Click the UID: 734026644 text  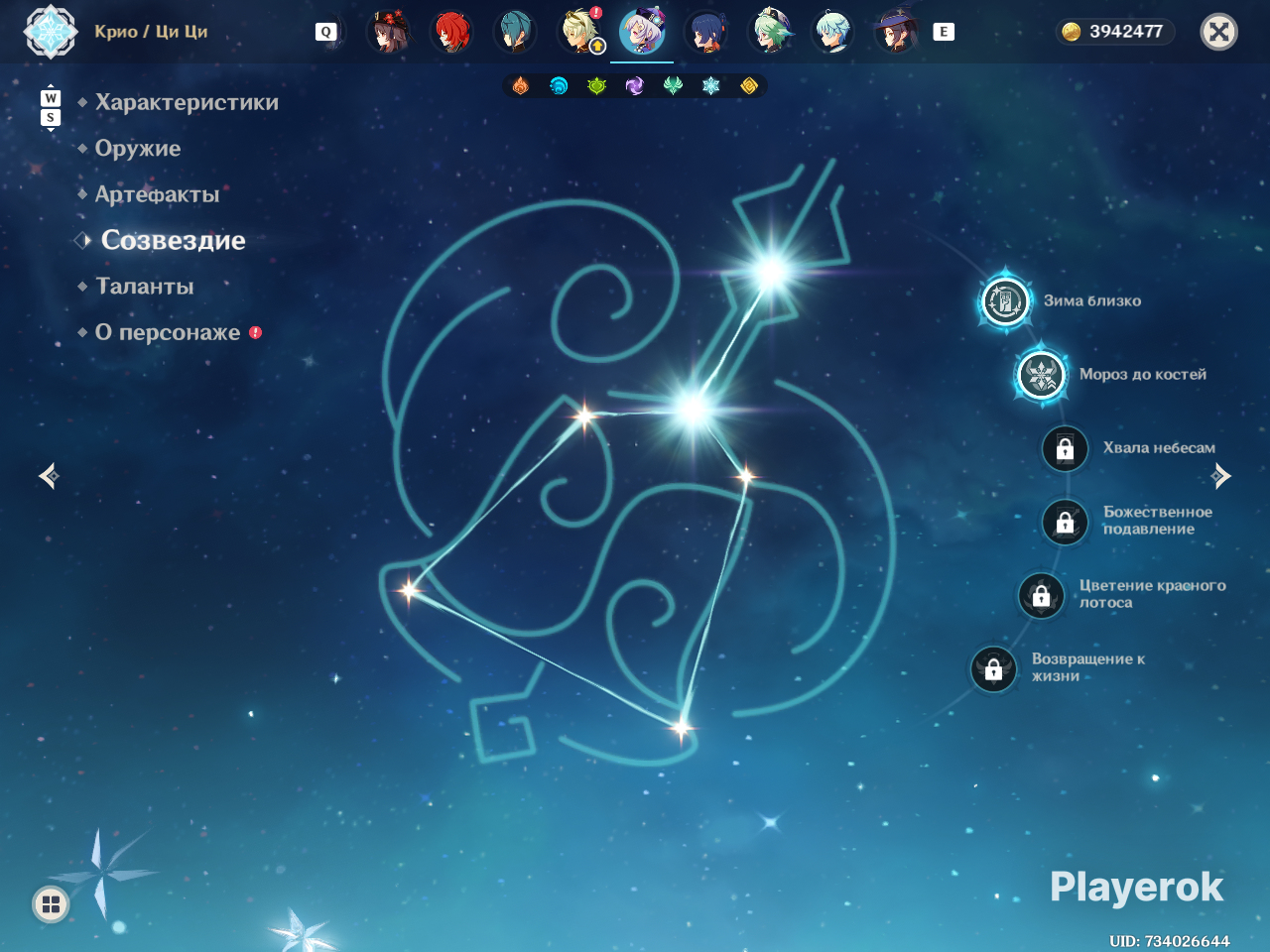(1170, 941)
